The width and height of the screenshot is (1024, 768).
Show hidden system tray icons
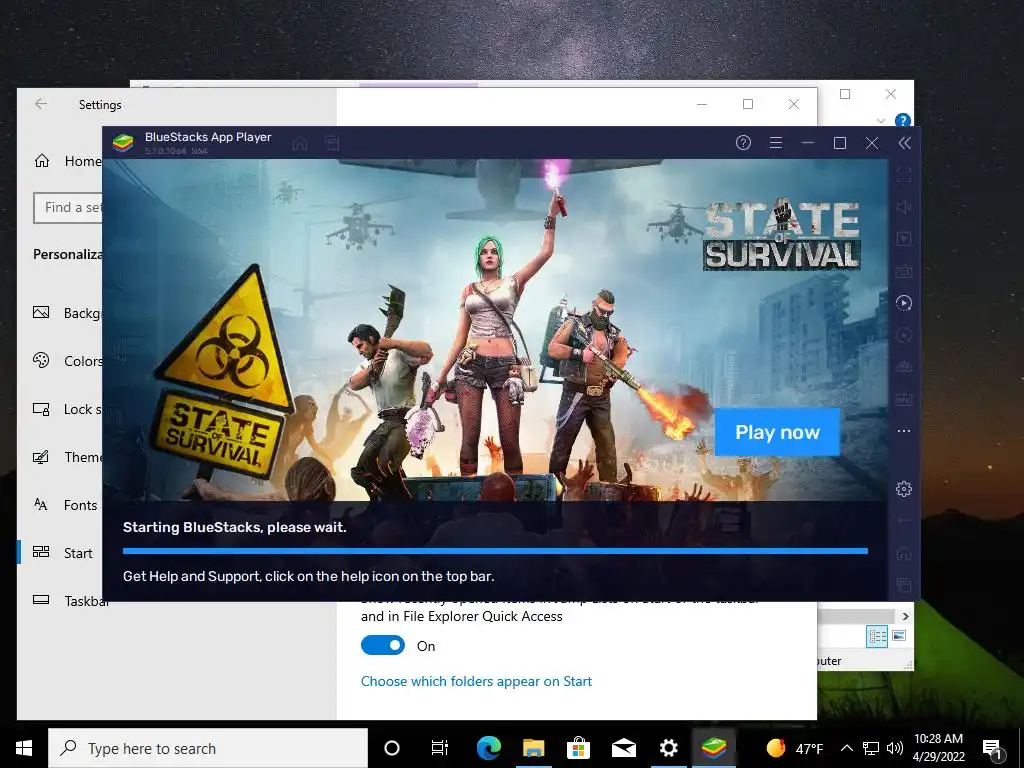point(846,748)
